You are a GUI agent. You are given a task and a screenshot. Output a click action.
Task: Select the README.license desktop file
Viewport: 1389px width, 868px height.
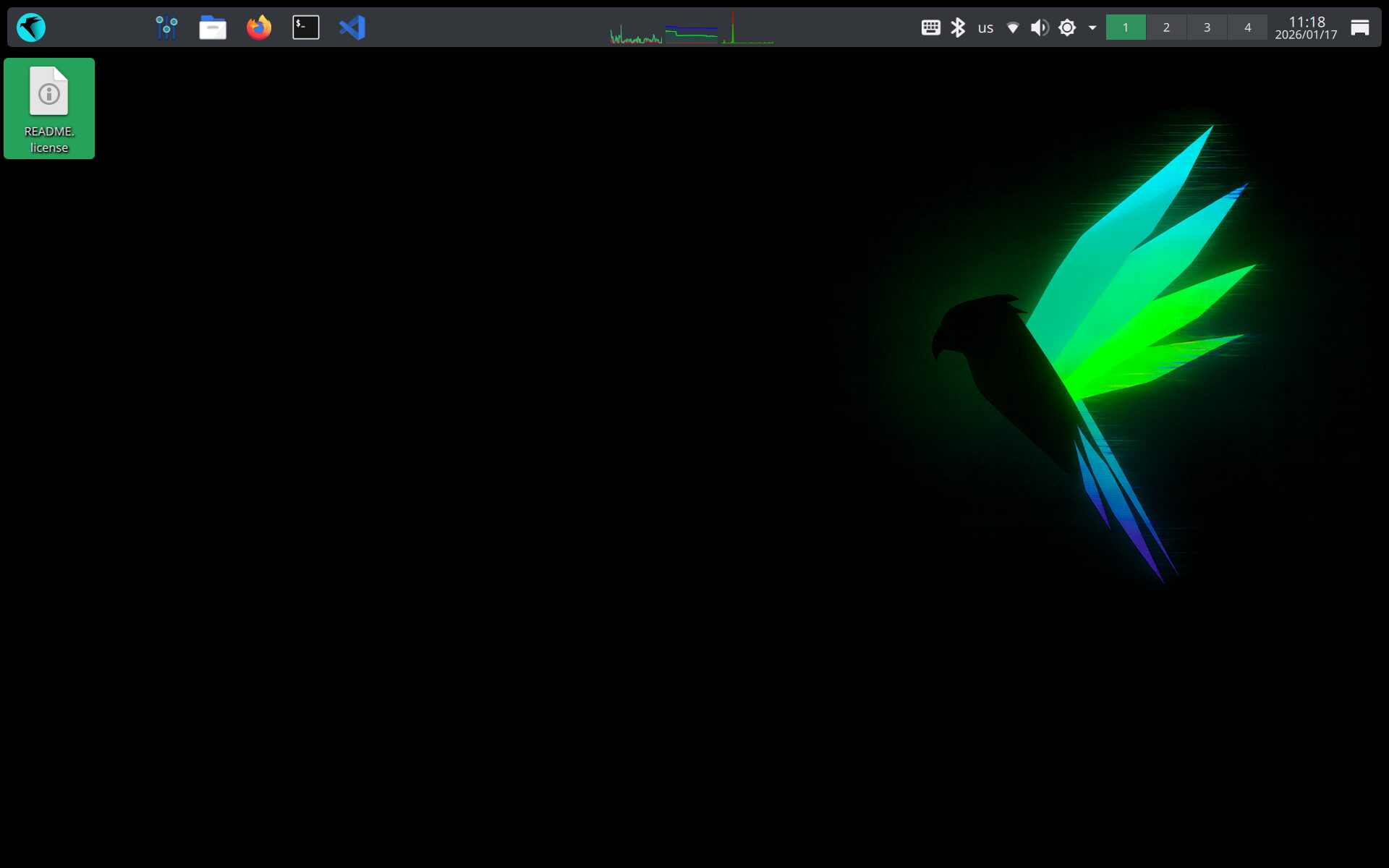(x=49, y=109)
